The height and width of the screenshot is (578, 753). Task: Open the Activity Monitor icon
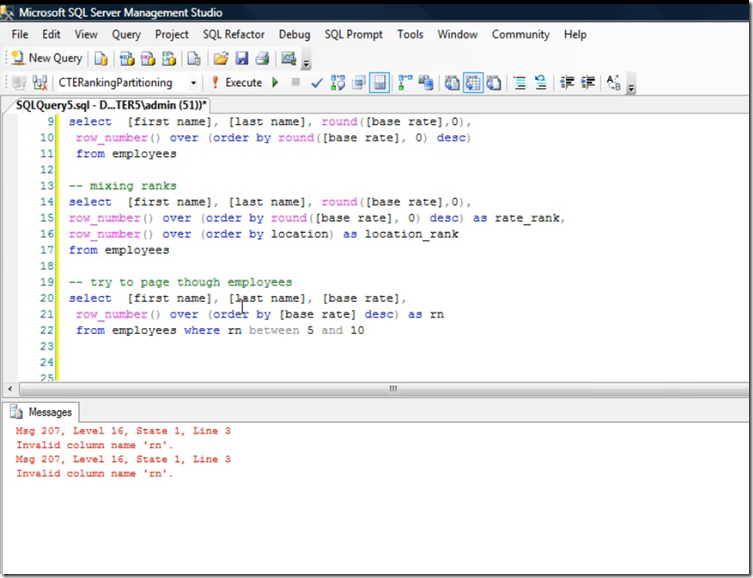point(289,59)
